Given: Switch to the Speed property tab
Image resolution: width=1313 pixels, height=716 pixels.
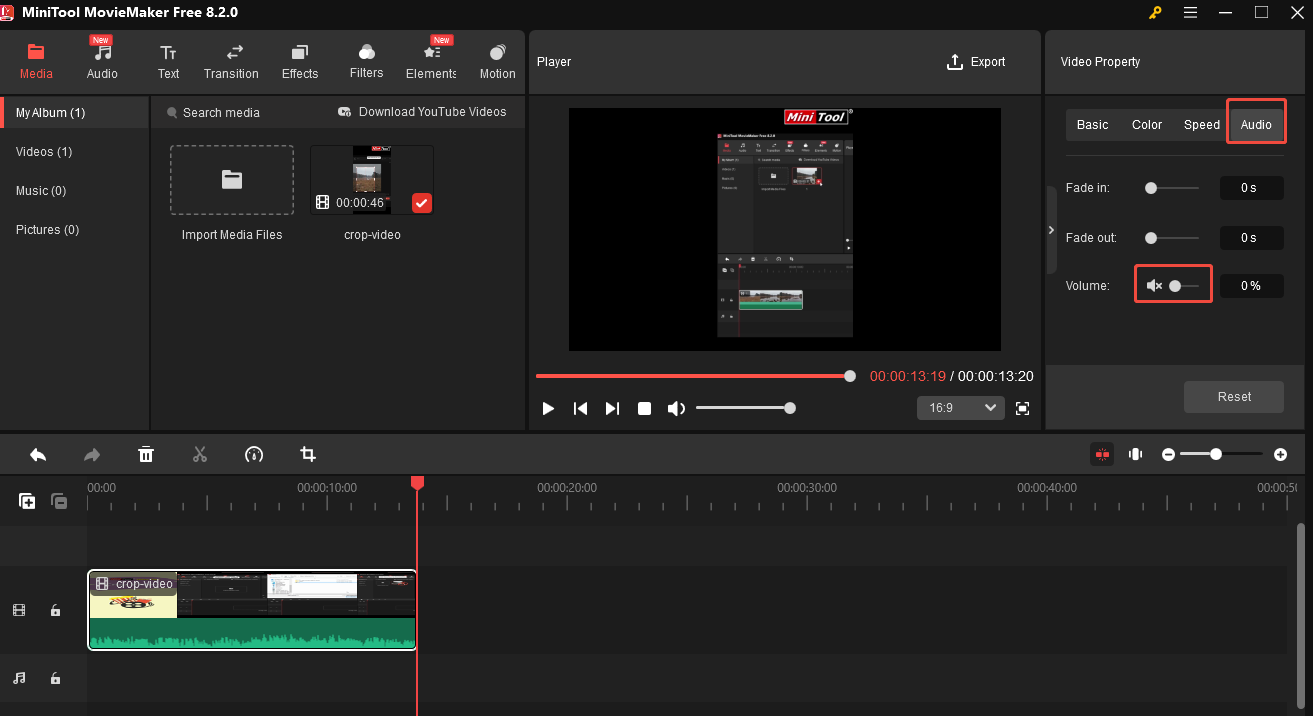Looking at the screenshot, I should 1201,125.
